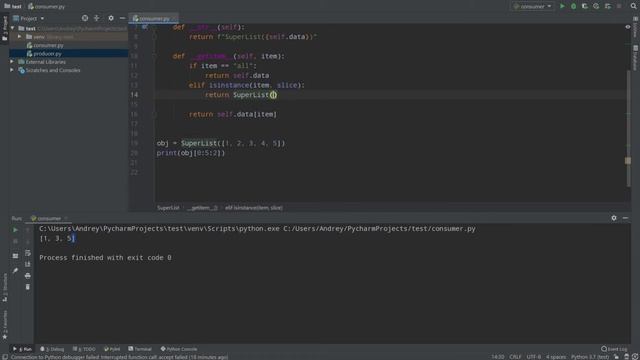Fold the __getitem__ method in gutter
640x360 pixels.
point(154,56)
